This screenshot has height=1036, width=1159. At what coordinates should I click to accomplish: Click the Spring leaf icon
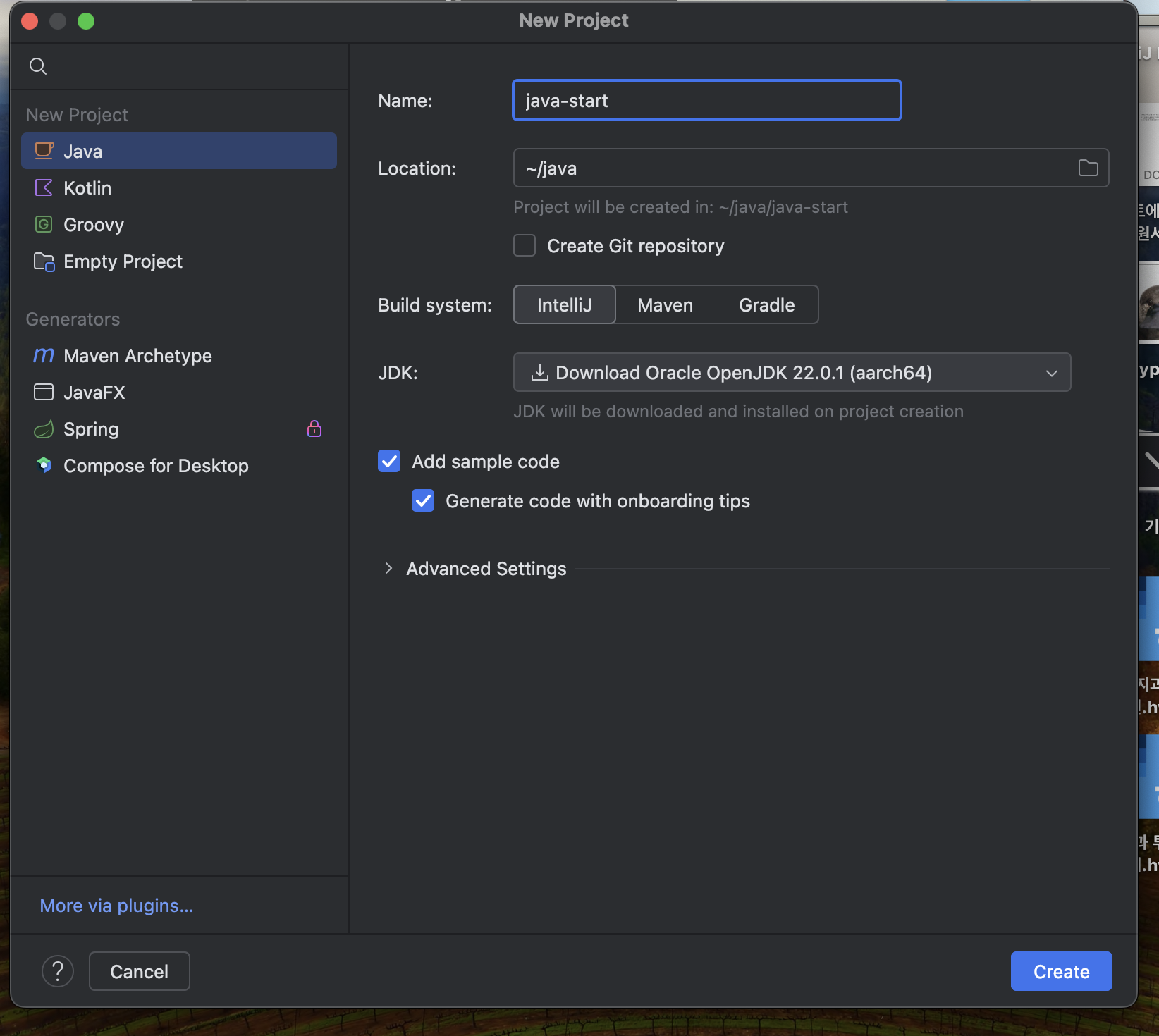coord(44,429)
